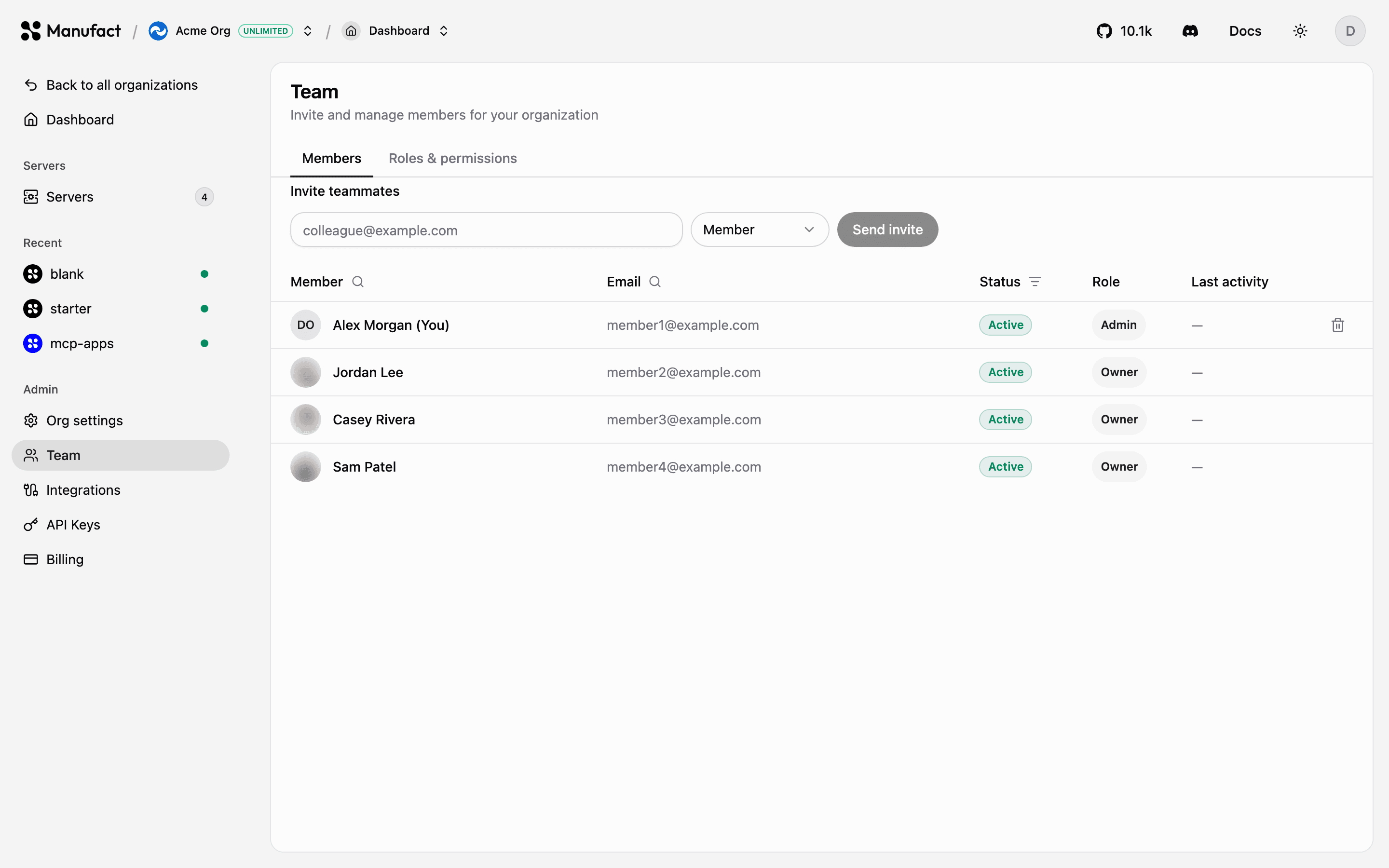Switch to the Members tab
Viewport: 1389px width, 868px height.
[x=332, y=159]
